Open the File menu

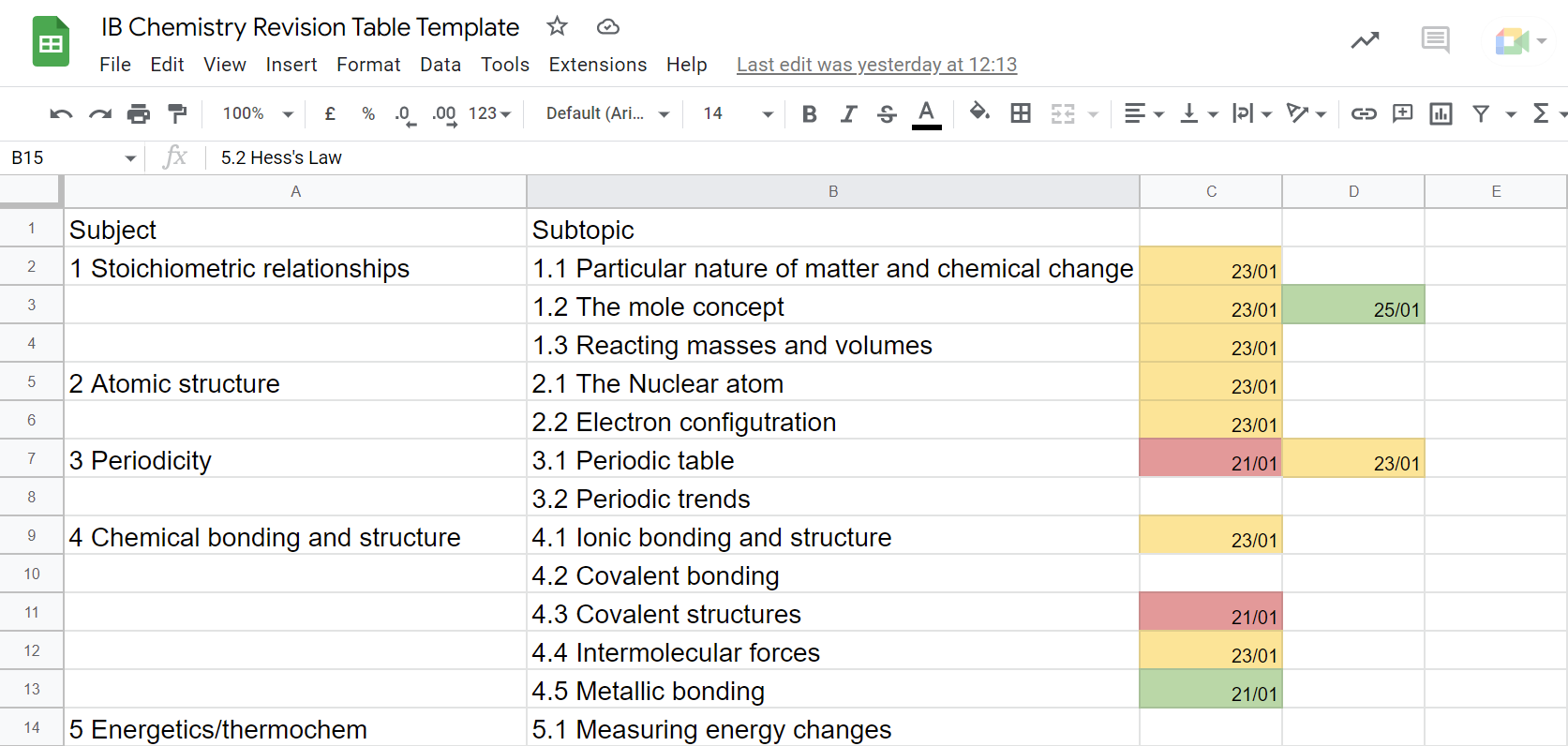click(x=115, y=65)
